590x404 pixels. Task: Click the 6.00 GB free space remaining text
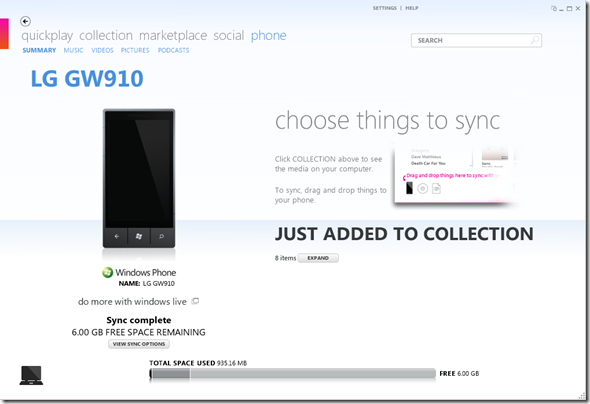(x=138, y=332)
